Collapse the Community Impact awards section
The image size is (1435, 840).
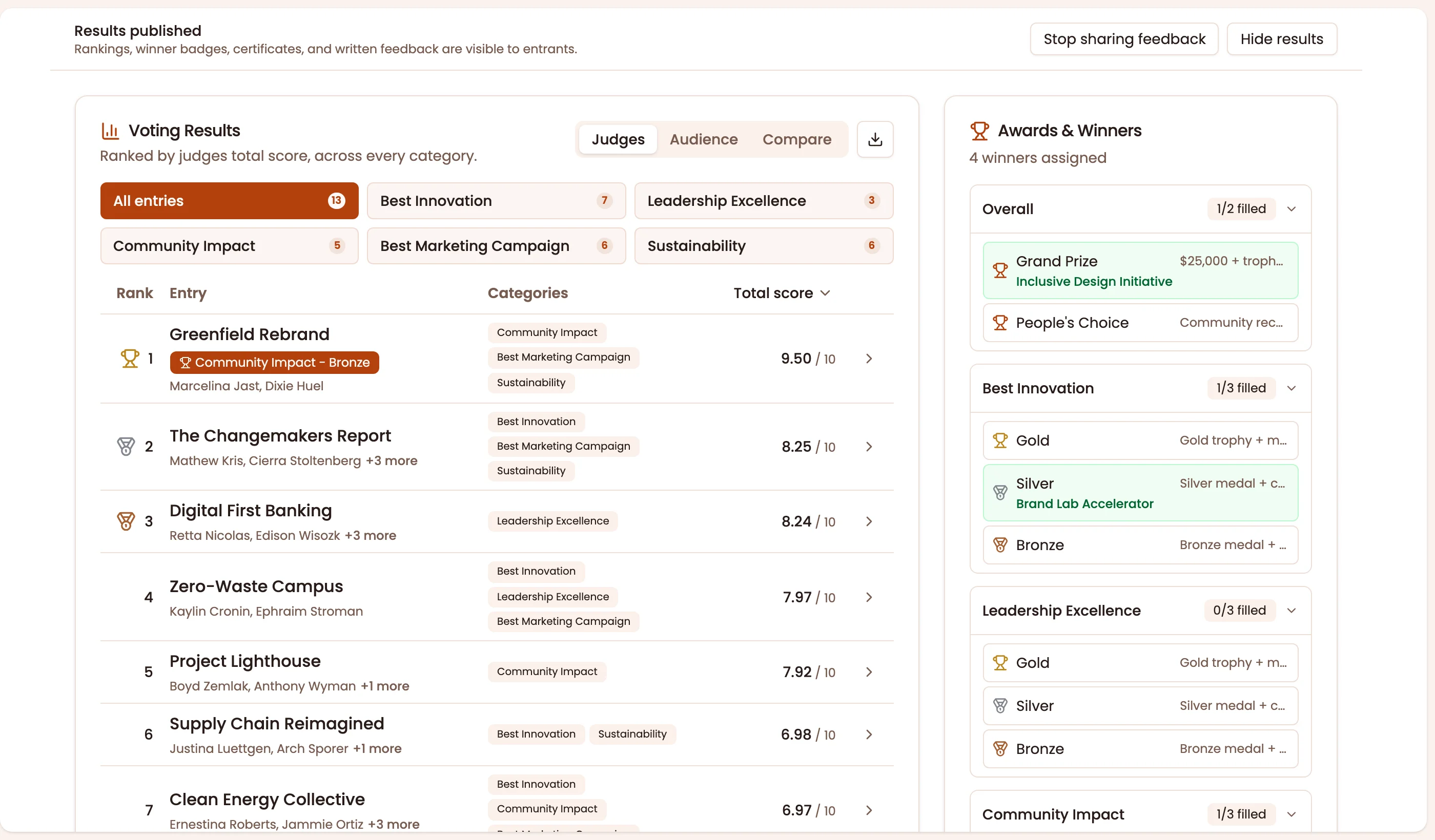pos(1291,814)
